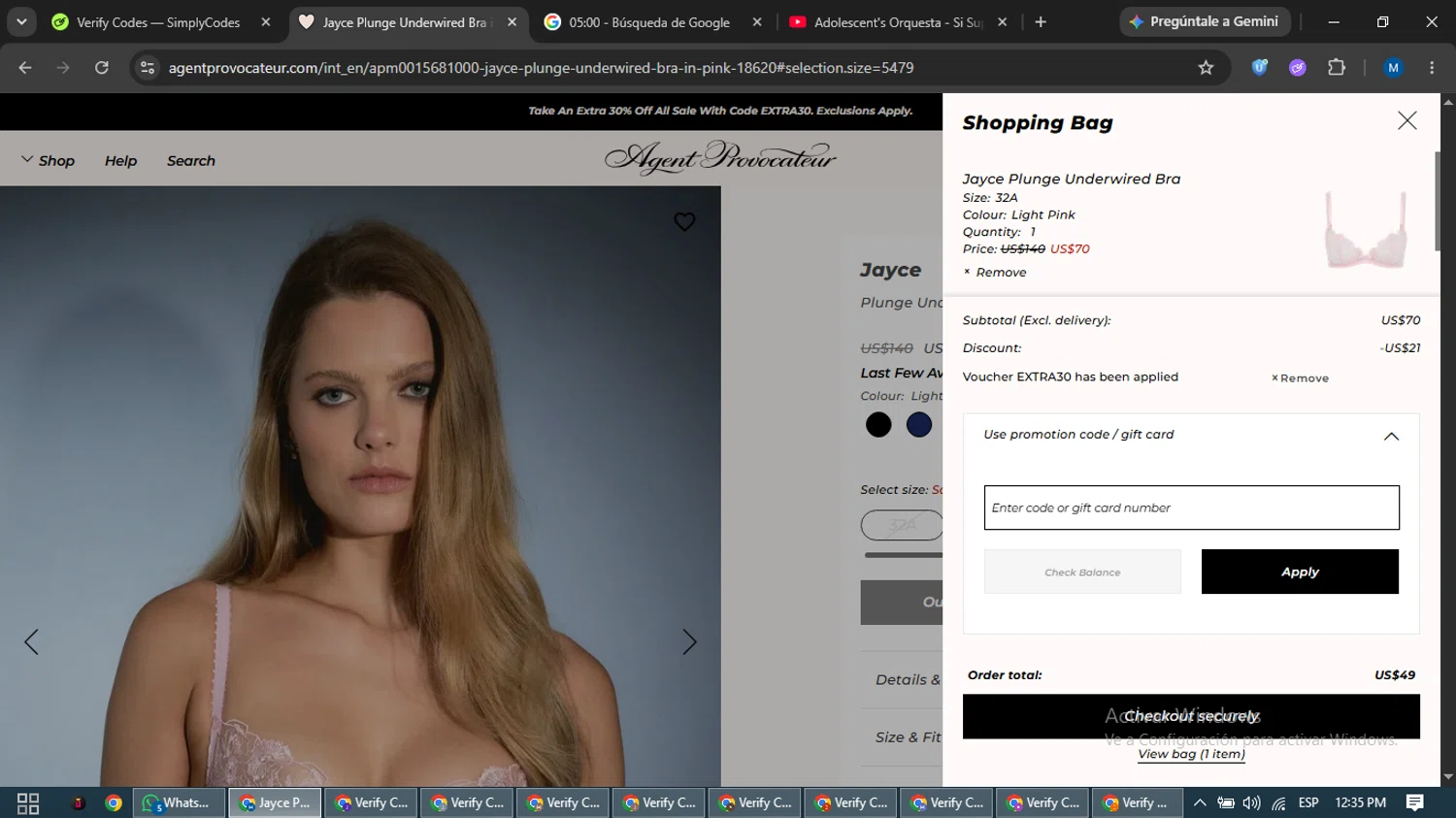Open the Chrome profile M avatar
The width and height of the screenshot is (1456, 818).
pyautogui.click(x=1393, y=68)
